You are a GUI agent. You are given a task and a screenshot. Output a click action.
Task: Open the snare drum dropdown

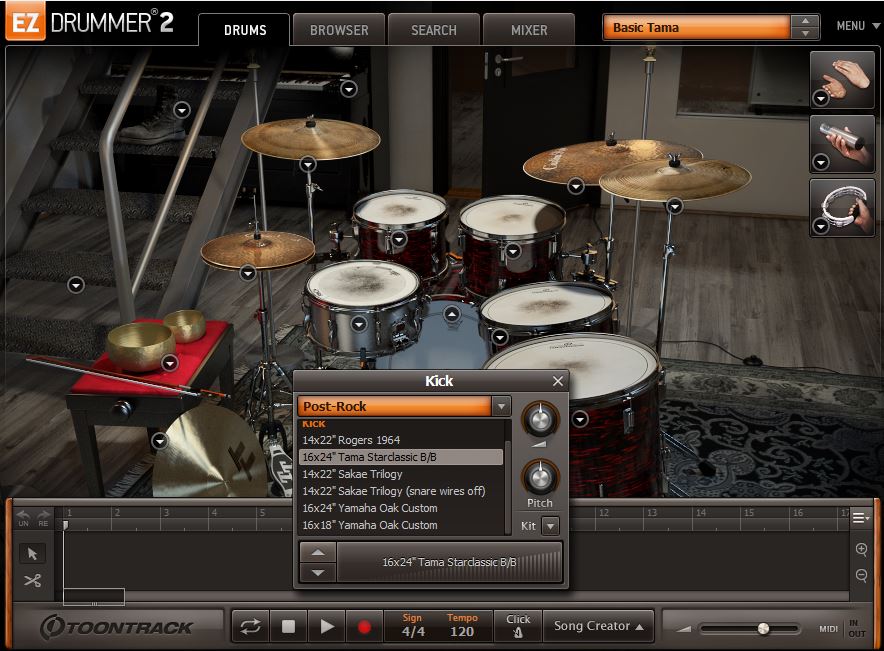click(359, 324)
